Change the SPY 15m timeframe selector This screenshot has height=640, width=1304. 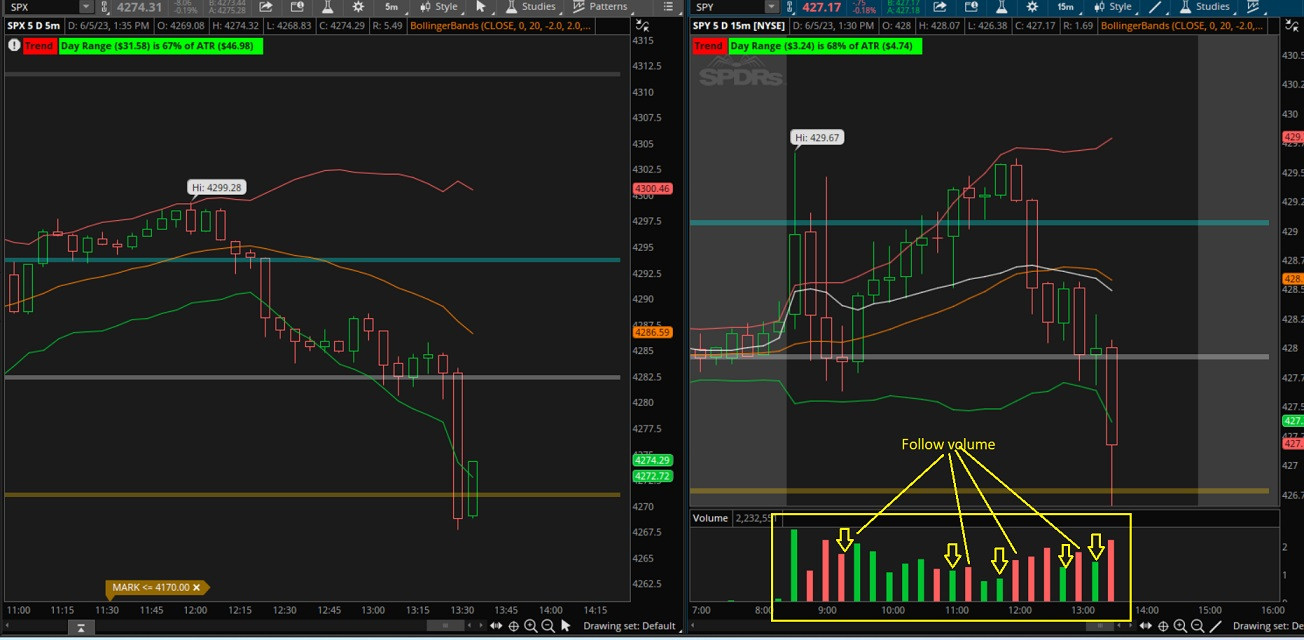(x=1066, y=7)
